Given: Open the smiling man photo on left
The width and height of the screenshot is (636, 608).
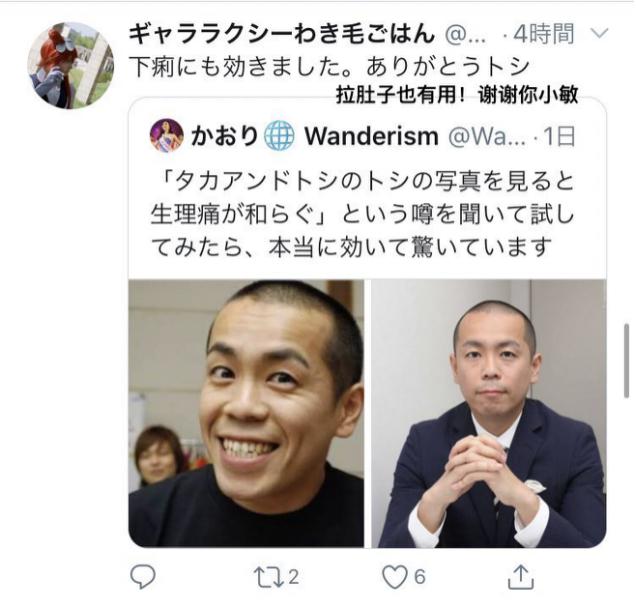Looking at the screenshot, I should click(246, 413).
